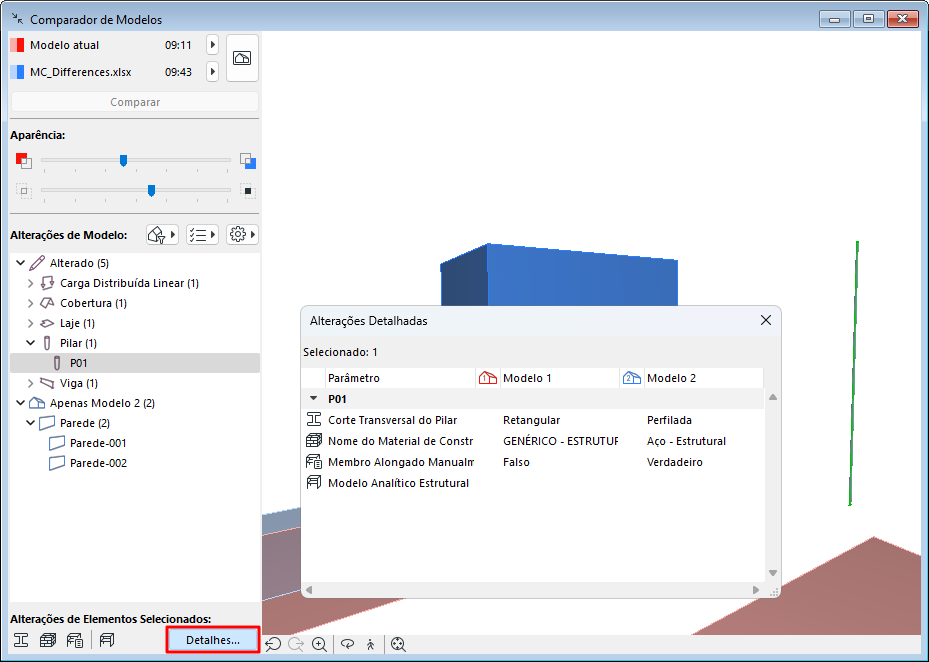929x662 pixels.
Task: Click the fit in window icon
Action: 398,644
